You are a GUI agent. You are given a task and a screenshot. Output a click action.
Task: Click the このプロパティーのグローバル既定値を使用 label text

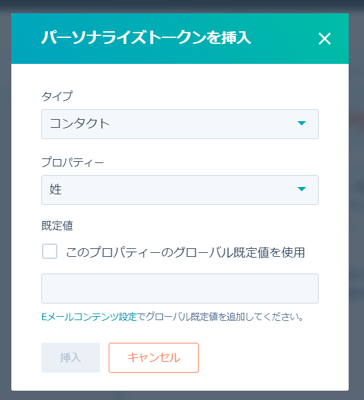(185, 252)
